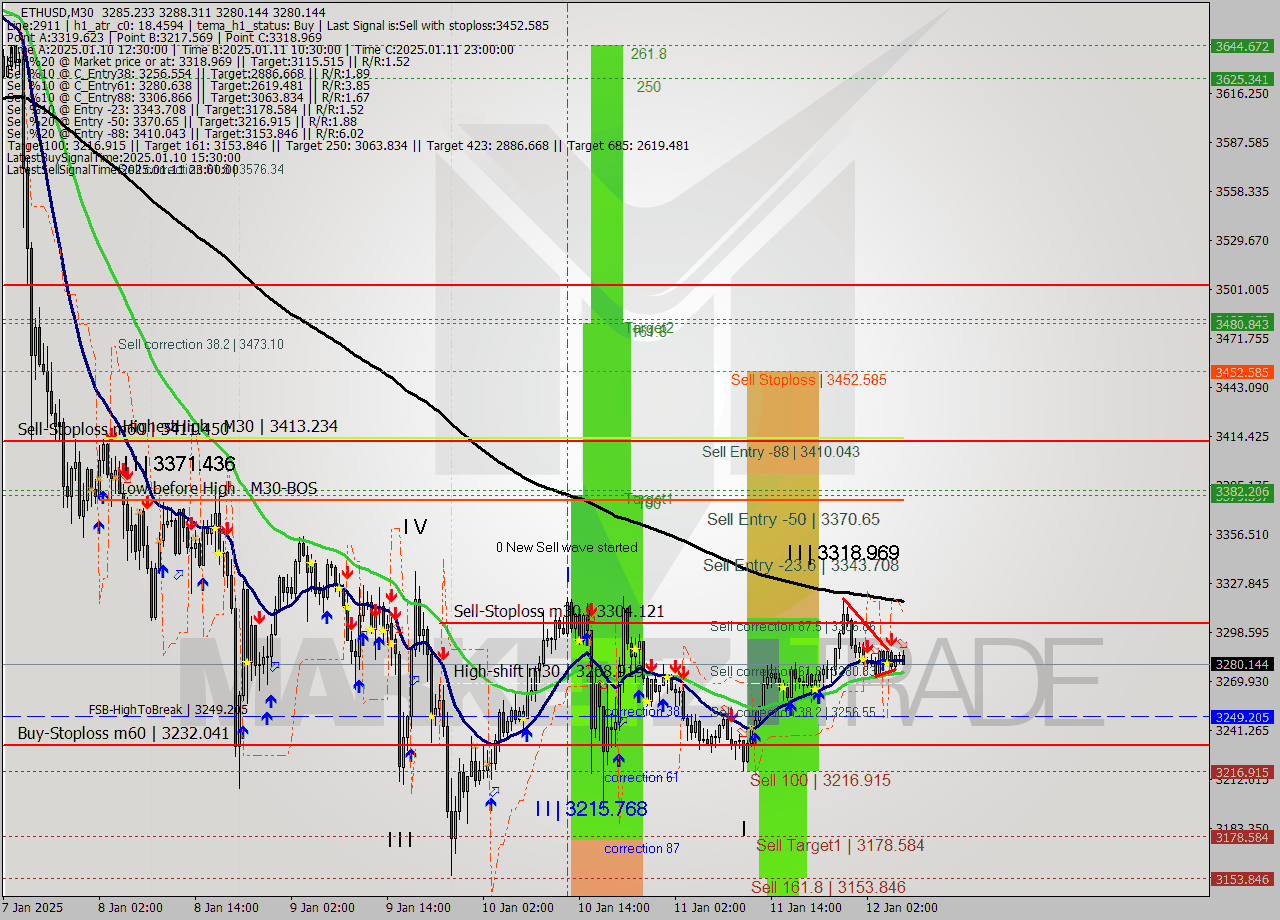Click the 3529.670 price scale value
The image size is (1280, 920).
[x=1241, y=240]
